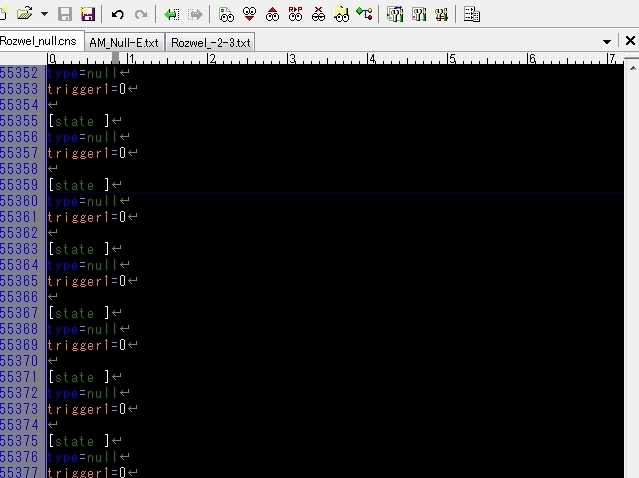Expand the recent files dropdown beside Open

[x=44, y=14]
